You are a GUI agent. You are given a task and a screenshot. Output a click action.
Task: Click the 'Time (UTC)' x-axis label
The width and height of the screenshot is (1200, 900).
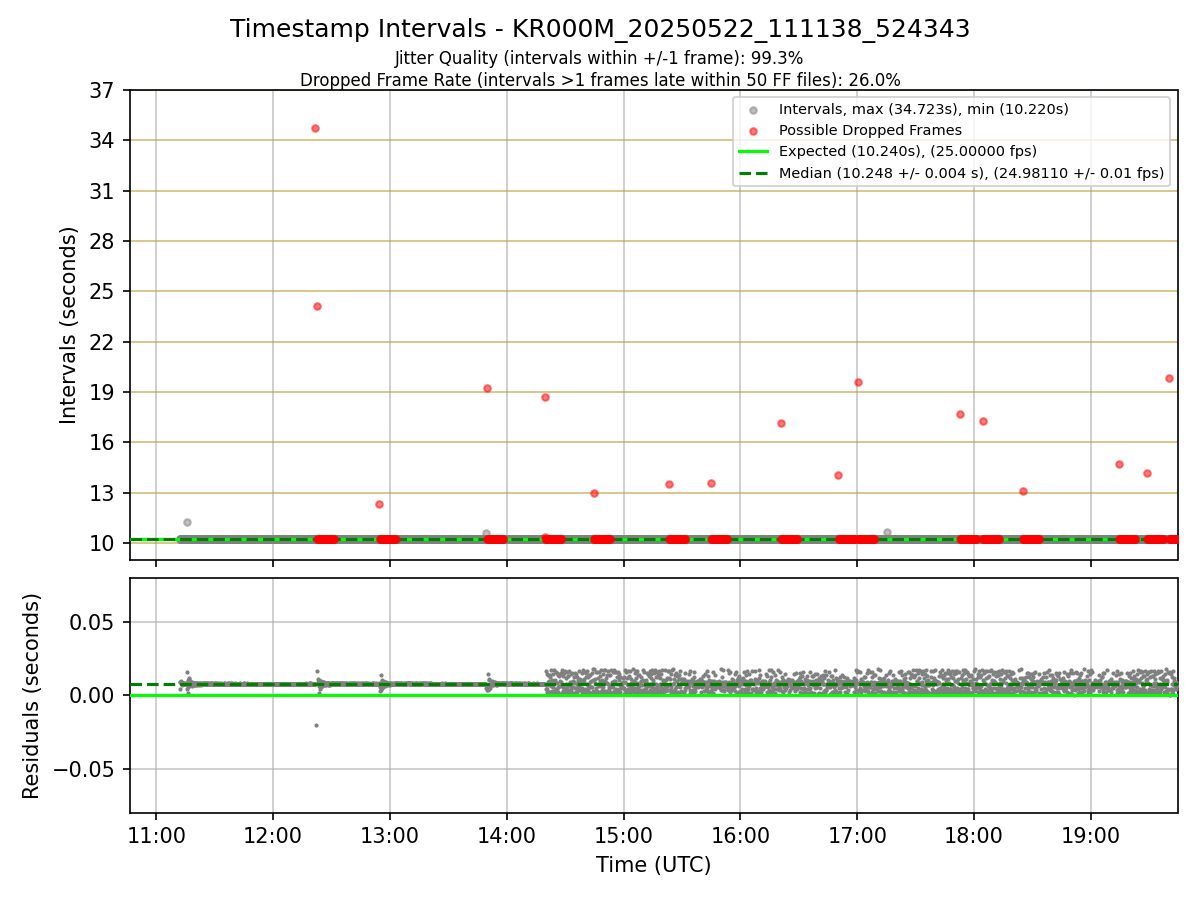[x=653, y=865]
